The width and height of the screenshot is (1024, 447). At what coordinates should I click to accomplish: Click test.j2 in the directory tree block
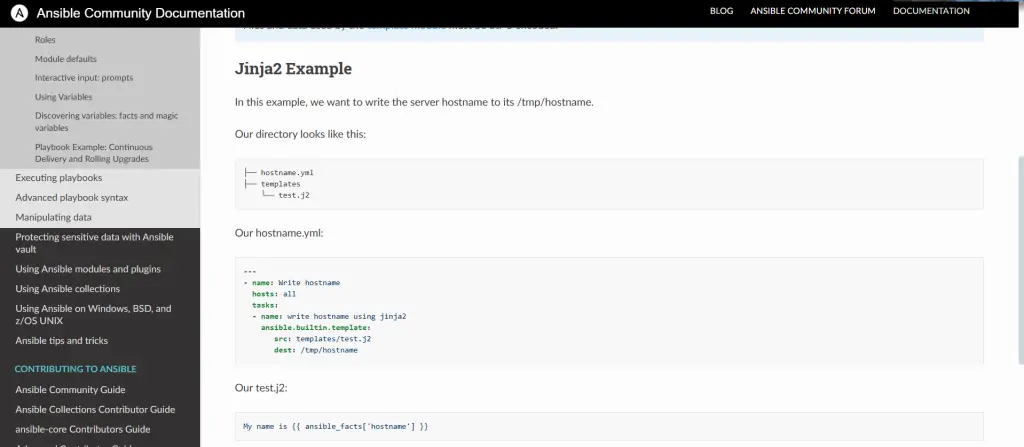coord(294,195)
